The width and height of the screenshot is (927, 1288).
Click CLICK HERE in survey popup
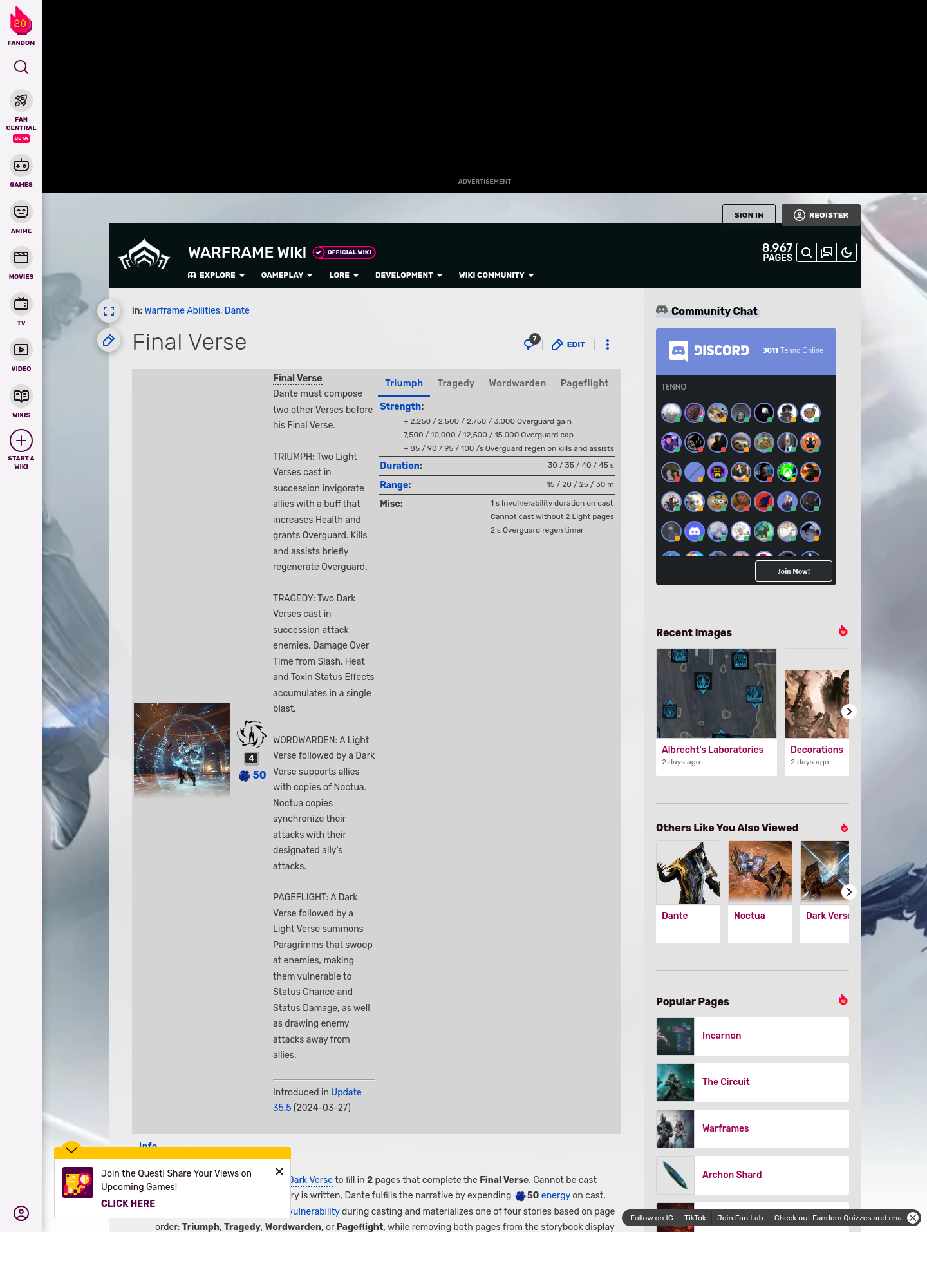pyautogui.click(x=128, y=1204)
